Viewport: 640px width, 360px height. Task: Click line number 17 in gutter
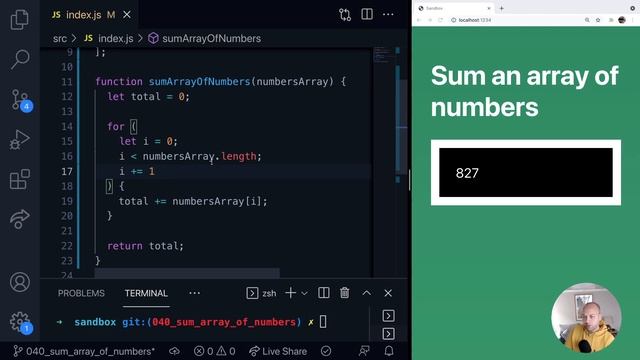coord(67,171)
